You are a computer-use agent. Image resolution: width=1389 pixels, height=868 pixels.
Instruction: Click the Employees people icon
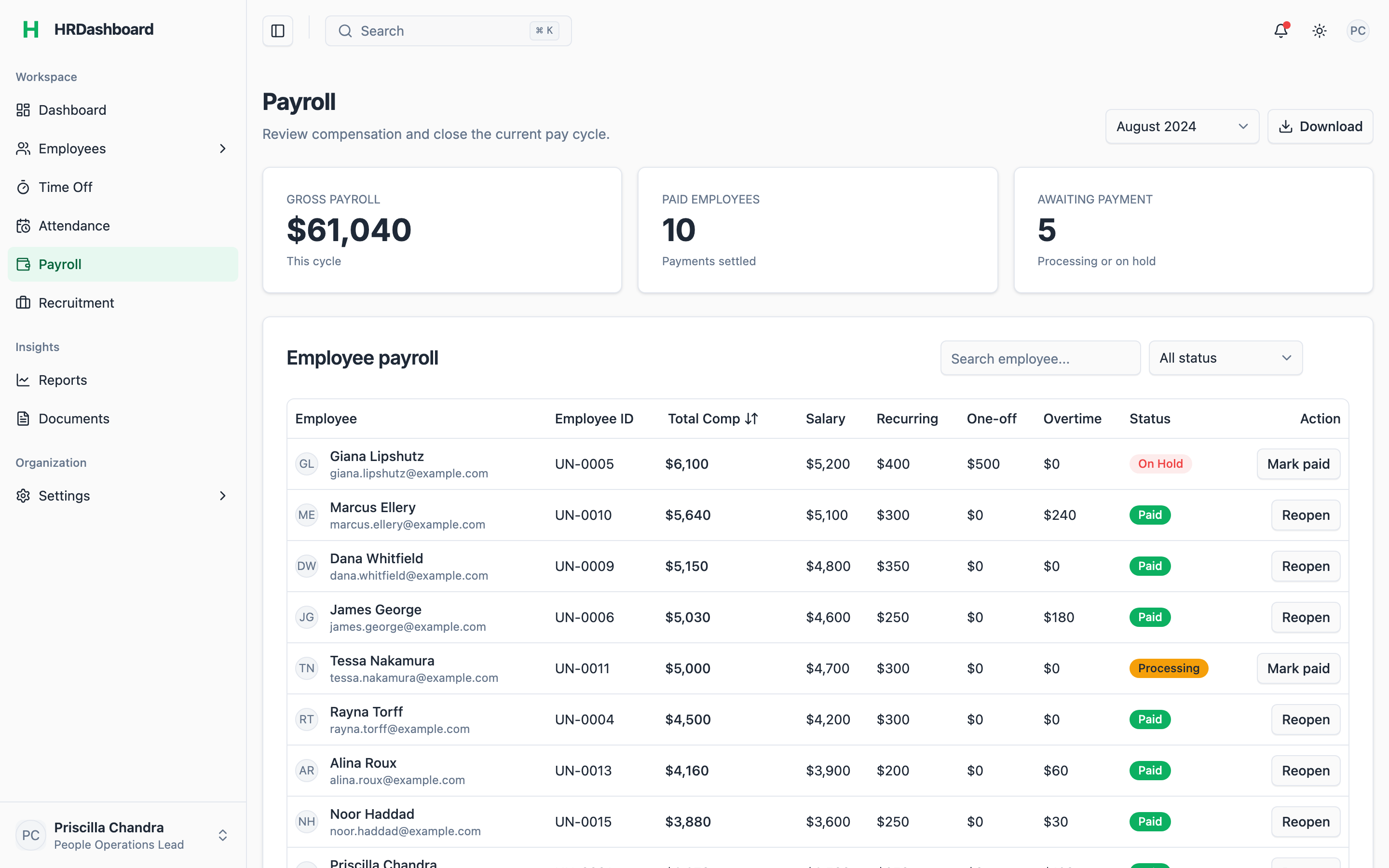(x=23, y=149)
